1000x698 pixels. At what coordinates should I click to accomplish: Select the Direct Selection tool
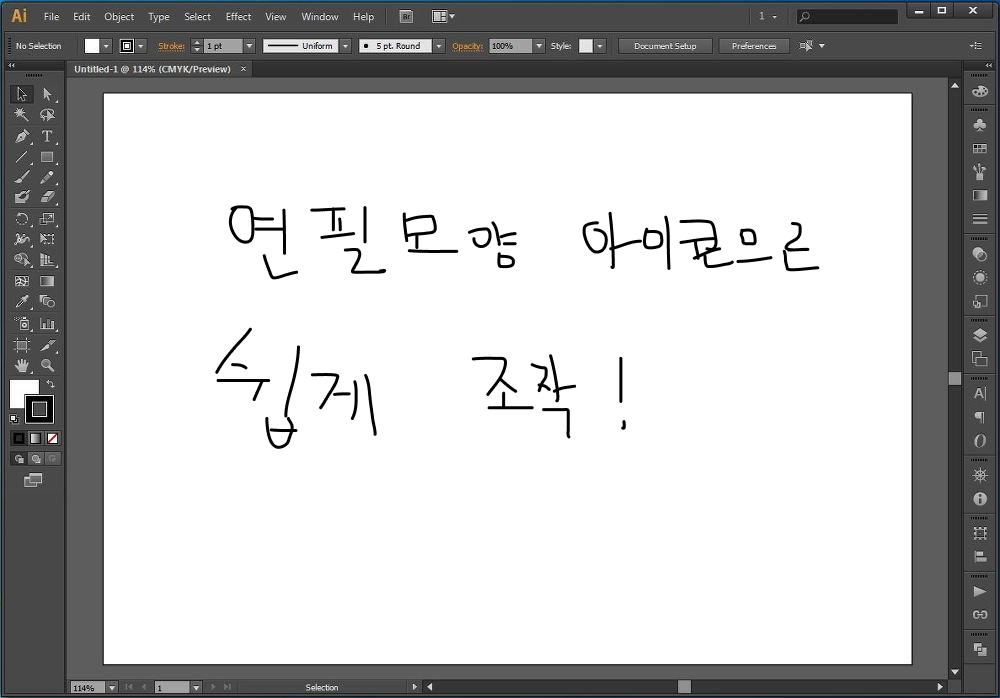(47, 94)
